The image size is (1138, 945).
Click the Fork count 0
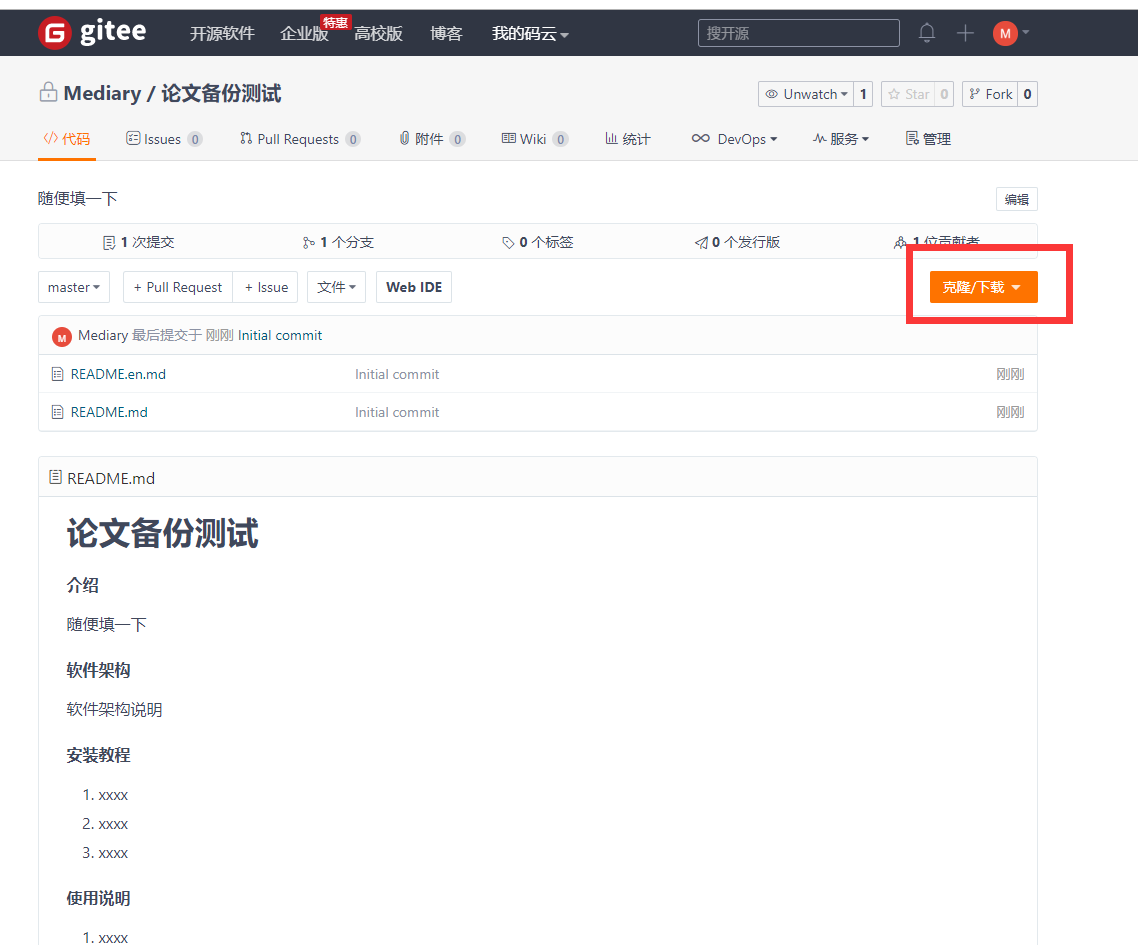pos(1027,94)
